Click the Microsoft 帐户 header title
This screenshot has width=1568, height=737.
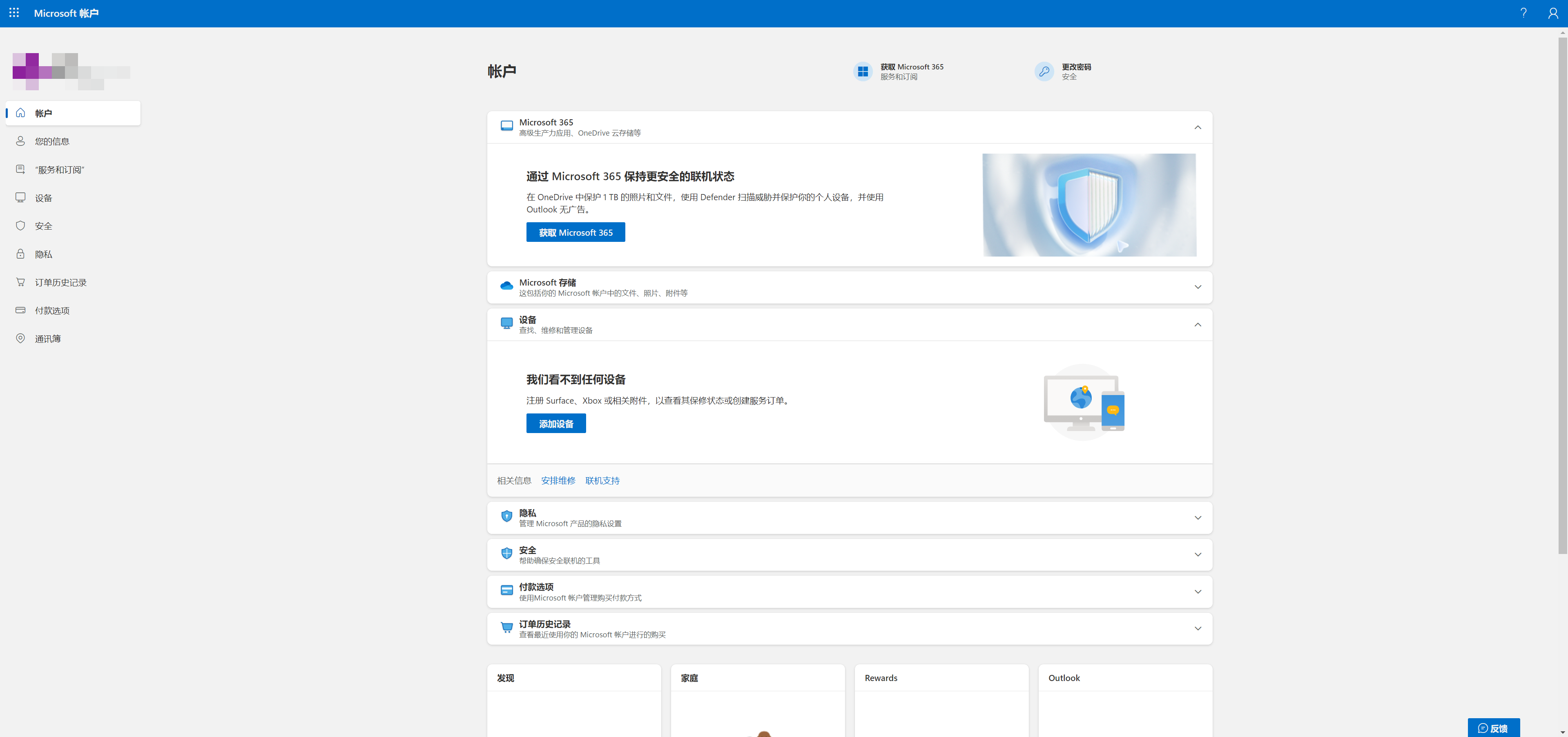coord(66,13)
